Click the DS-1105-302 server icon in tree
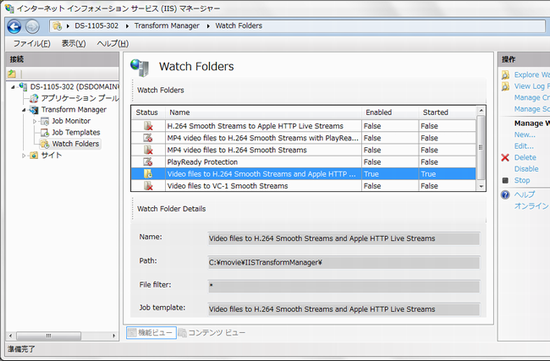 (23, 86)
